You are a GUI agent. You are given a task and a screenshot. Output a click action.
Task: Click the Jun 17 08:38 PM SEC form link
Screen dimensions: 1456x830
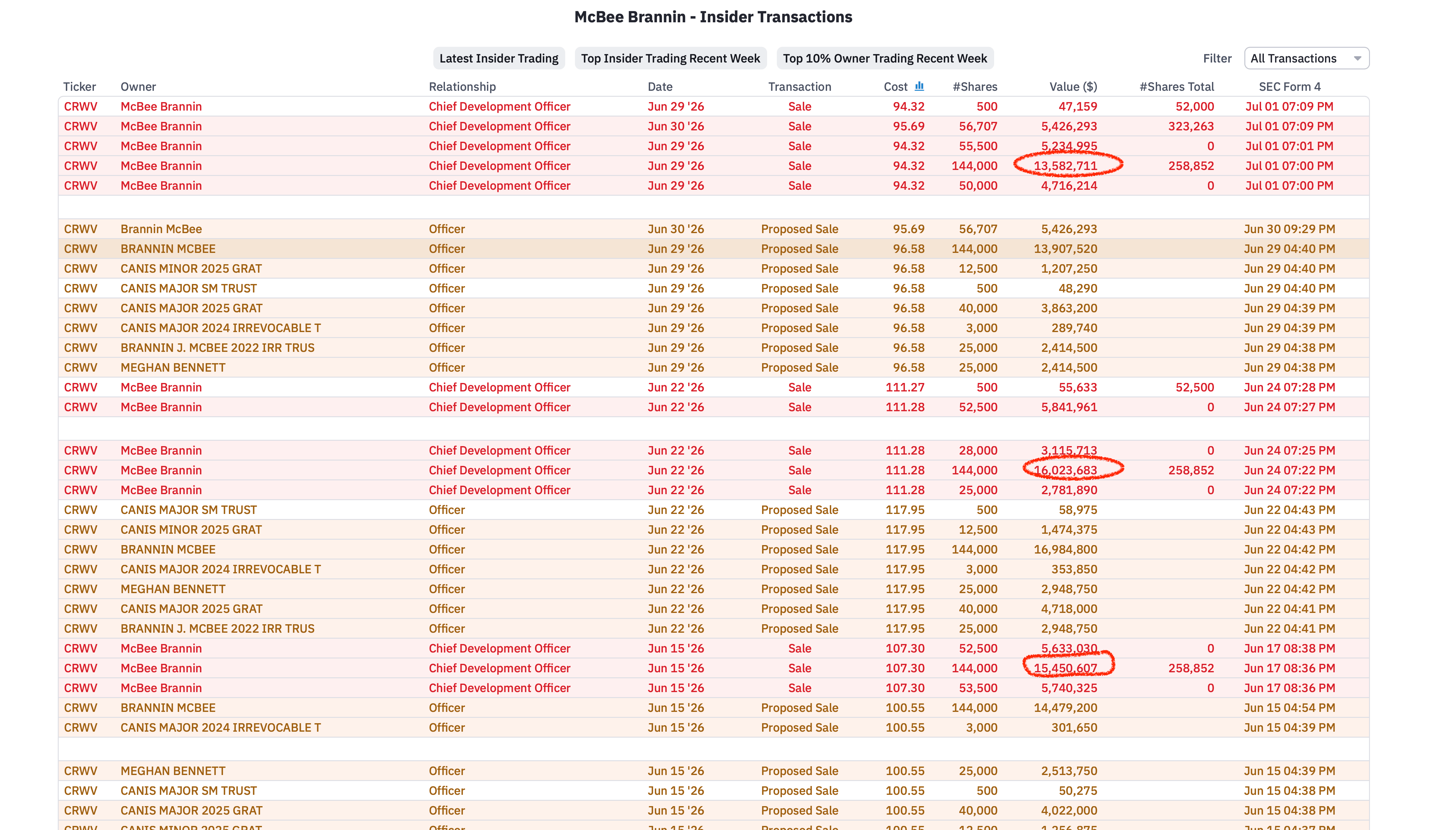pos(1289,649)
